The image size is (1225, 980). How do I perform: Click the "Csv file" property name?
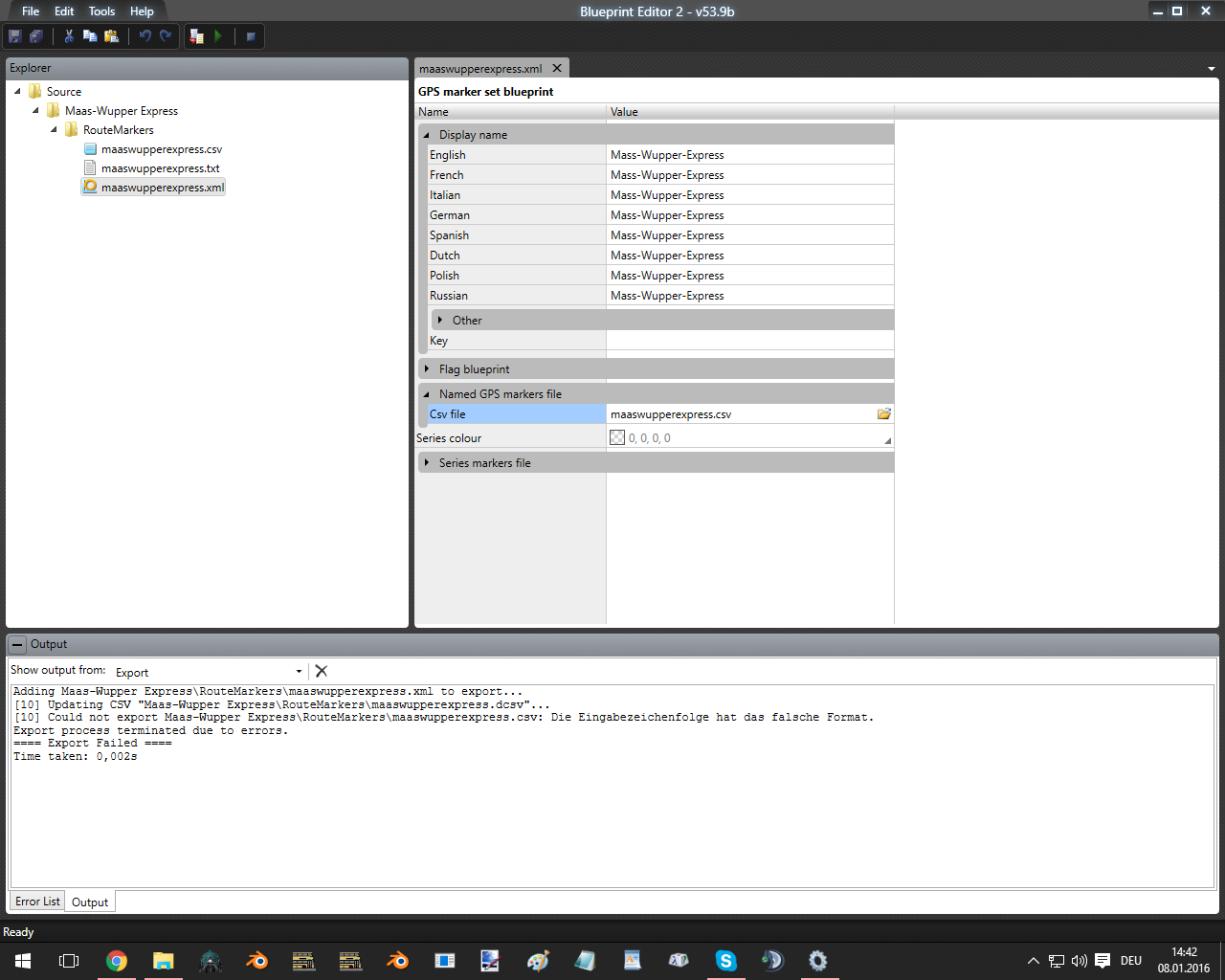[448, 414]
